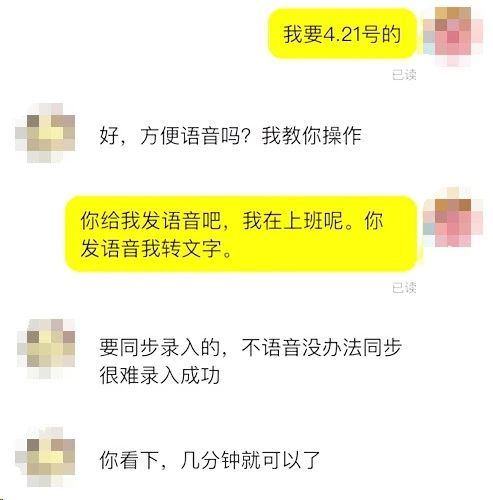
Task: Select the yellow bubble "我要4.21号的"
Action: (342, 34)
